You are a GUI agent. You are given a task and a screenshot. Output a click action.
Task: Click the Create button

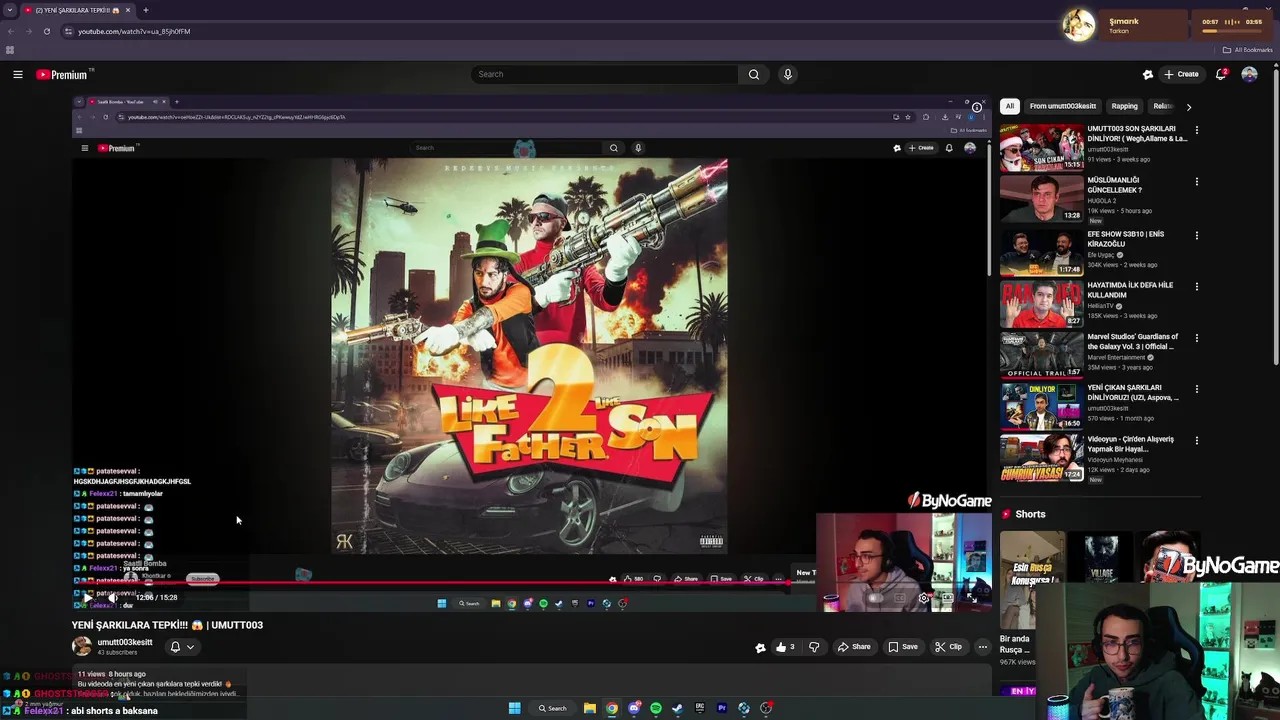pos(1181,74)
